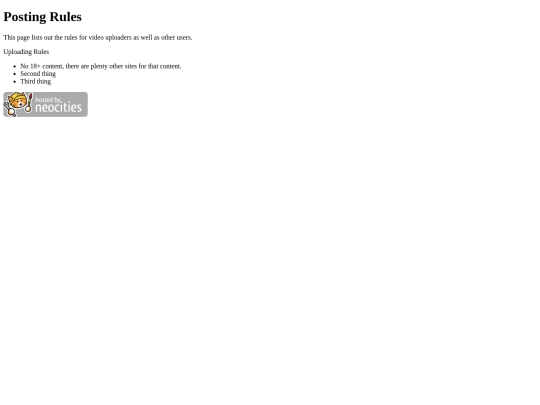Click the word 'Uploading' in the subheading
540x405 pixels.
click(18, 52)
